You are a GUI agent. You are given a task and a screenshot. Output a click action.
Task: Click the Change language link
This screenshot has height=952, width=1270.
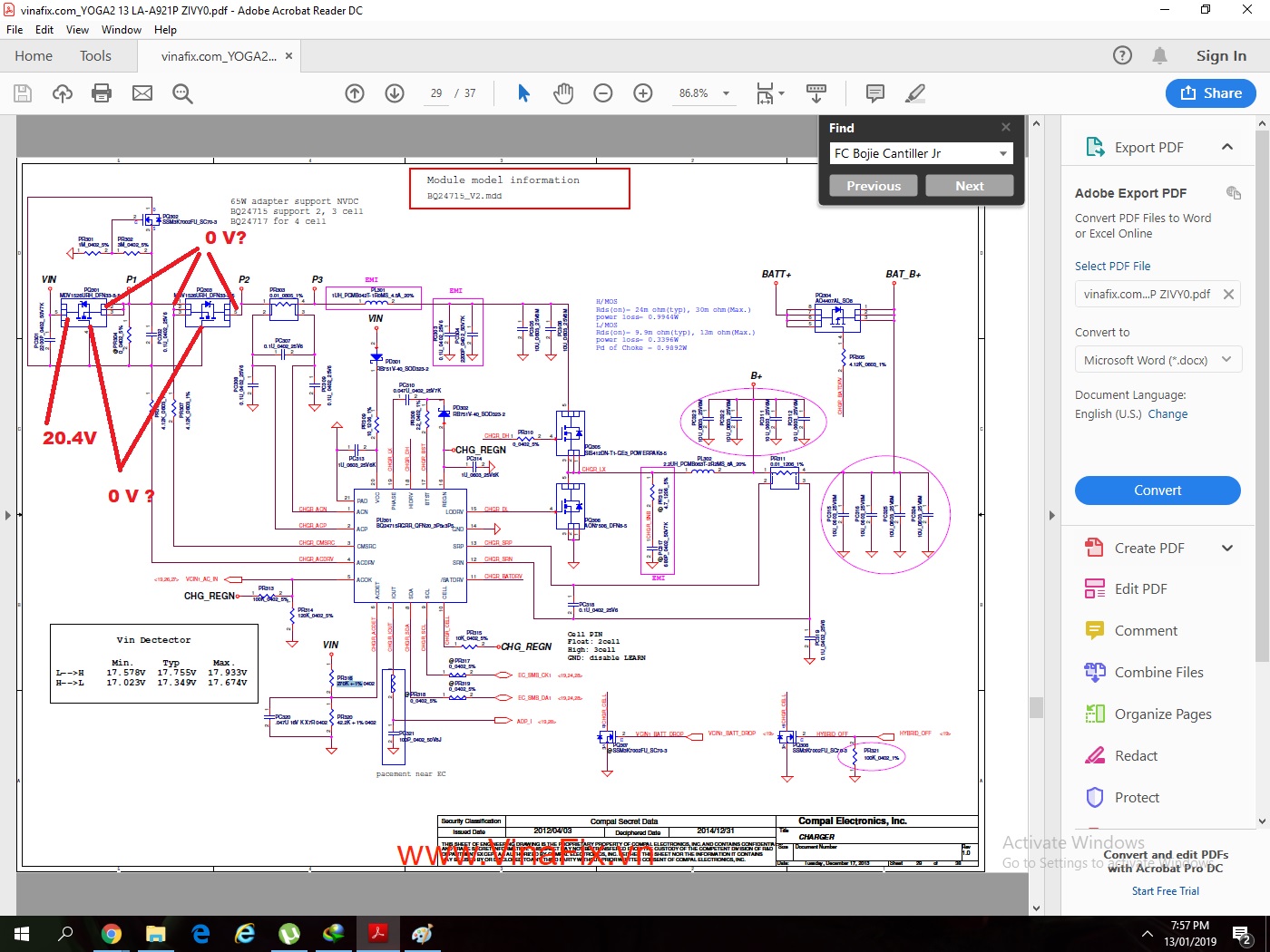pyautogui.click(x=1167, y=414)
